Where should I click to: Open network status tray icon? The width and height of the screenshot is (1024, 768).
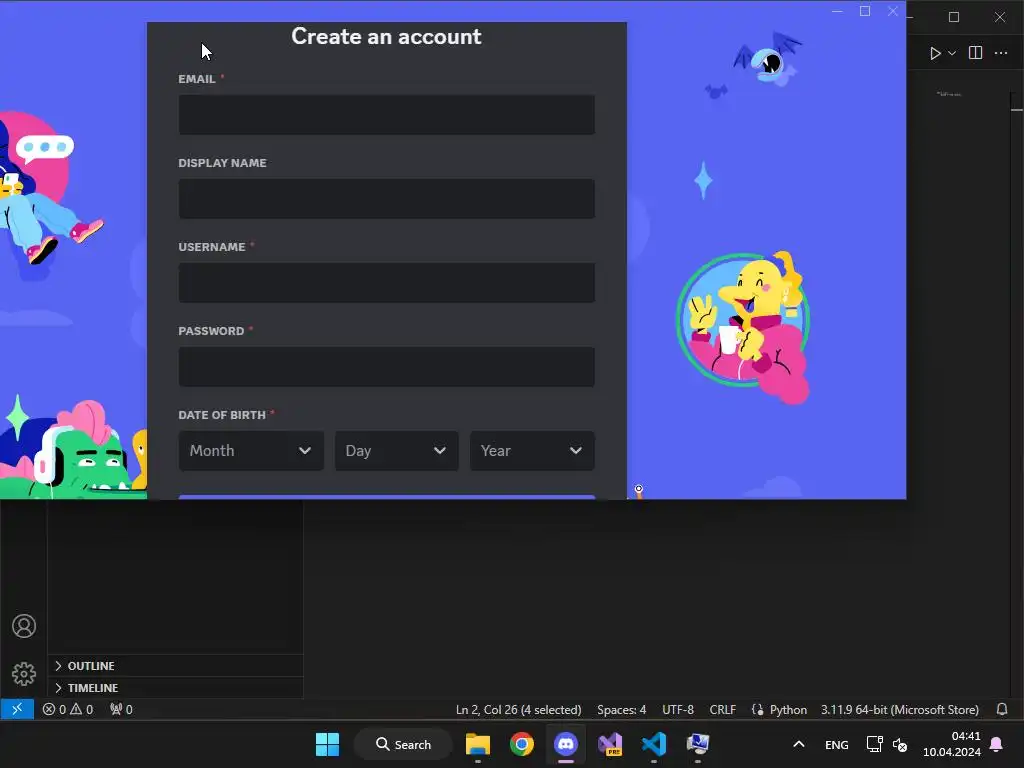coord(874,744)
